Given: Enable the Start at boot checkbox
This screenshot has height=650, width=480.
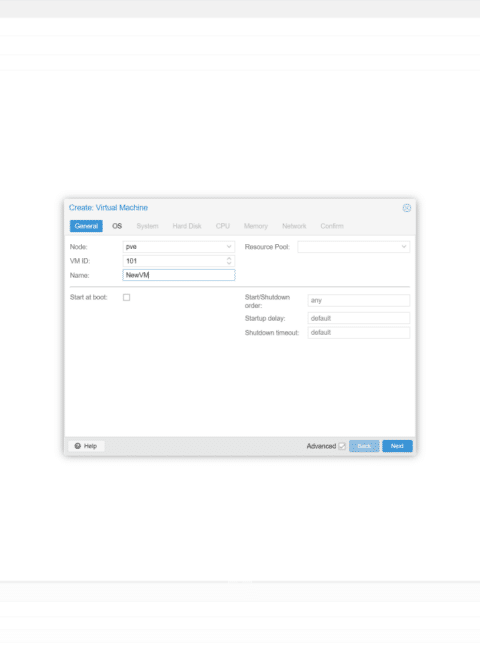Looking at the screenshot, I should pyautogui.click(x=126, y=297).
